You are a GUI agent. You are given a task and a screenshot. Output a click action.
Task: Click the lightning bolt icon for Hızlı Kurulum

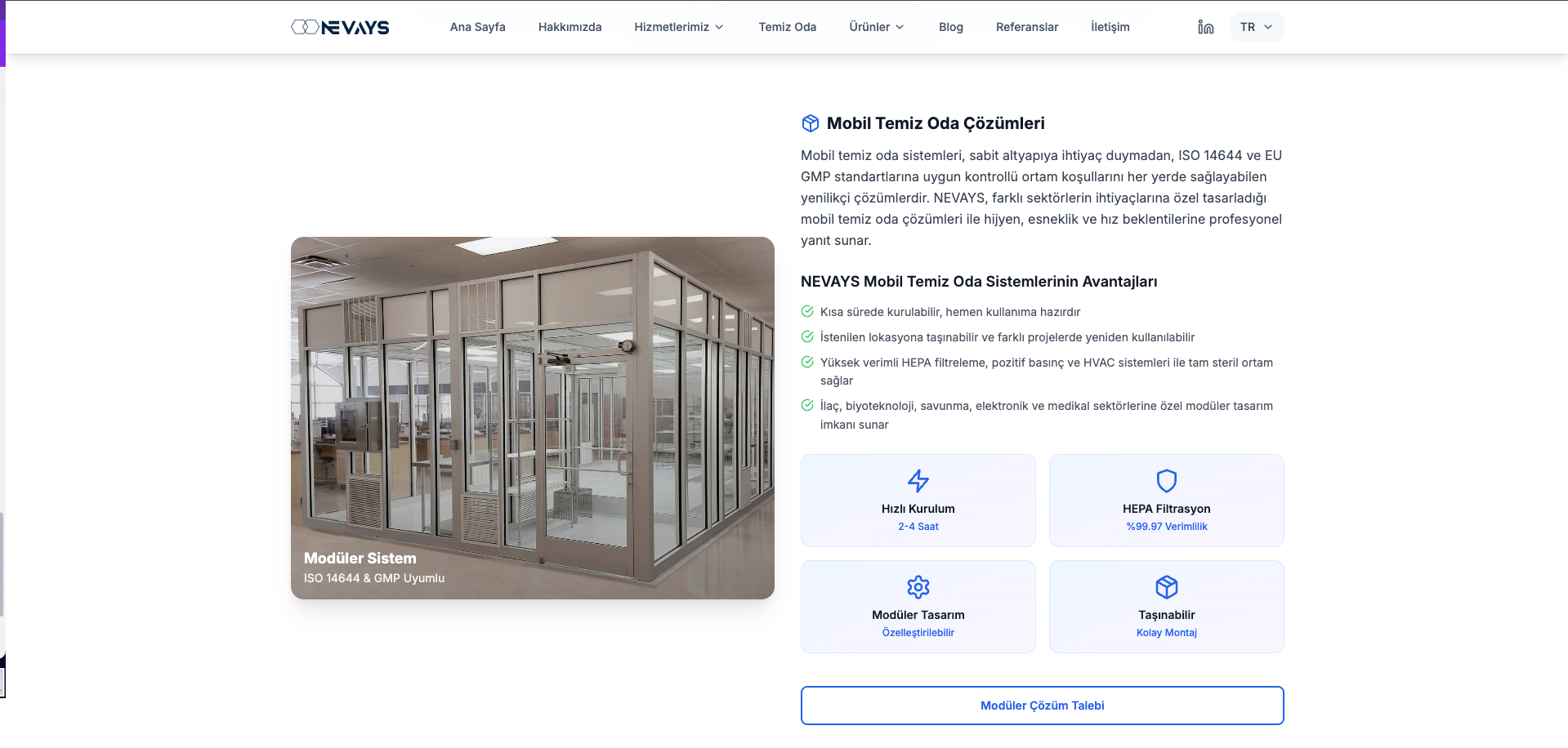click(x=918, y=481)
